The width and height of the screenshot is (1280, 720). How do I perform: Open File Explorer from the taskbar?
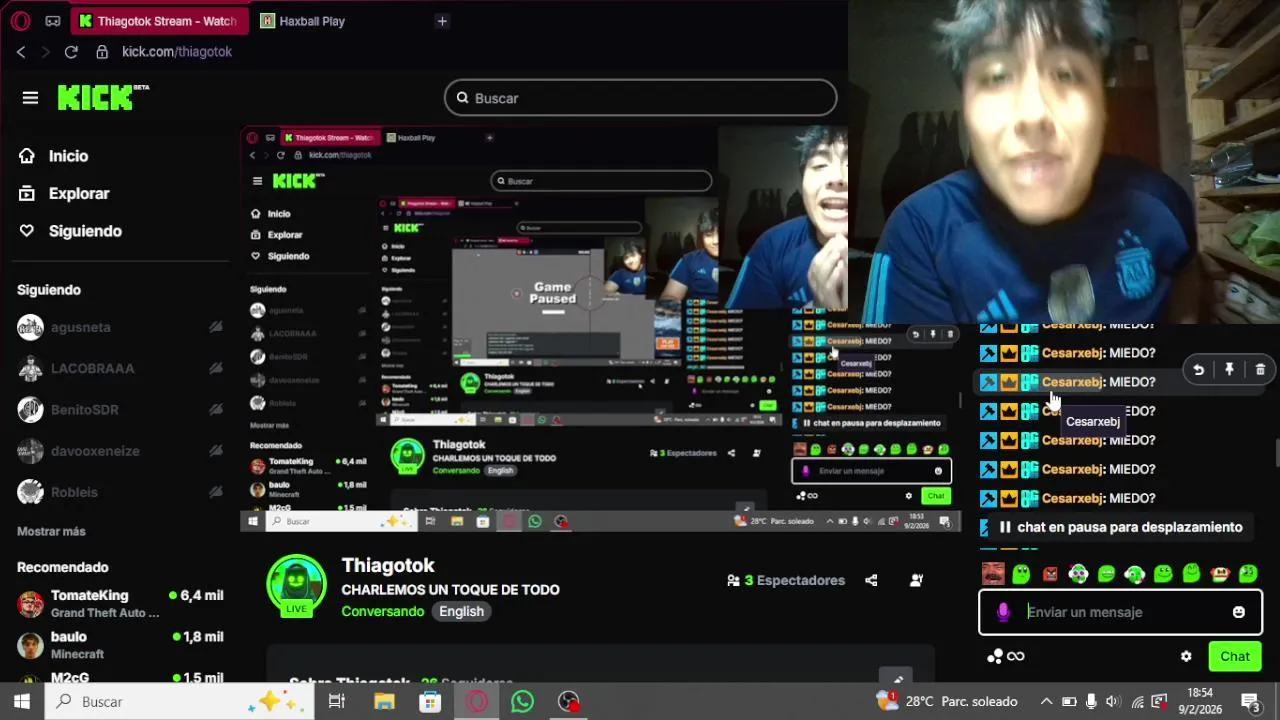click(384, 701)
